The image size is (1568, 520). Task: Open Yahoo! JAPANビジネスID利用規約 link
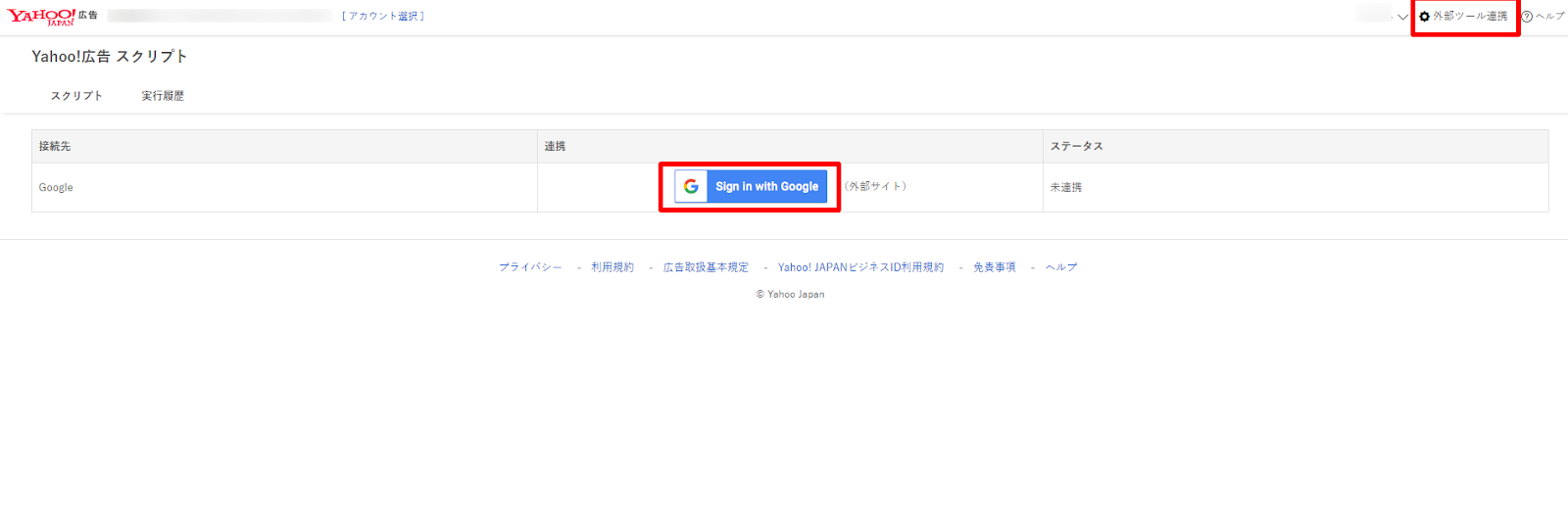click(x=860, y=267)
